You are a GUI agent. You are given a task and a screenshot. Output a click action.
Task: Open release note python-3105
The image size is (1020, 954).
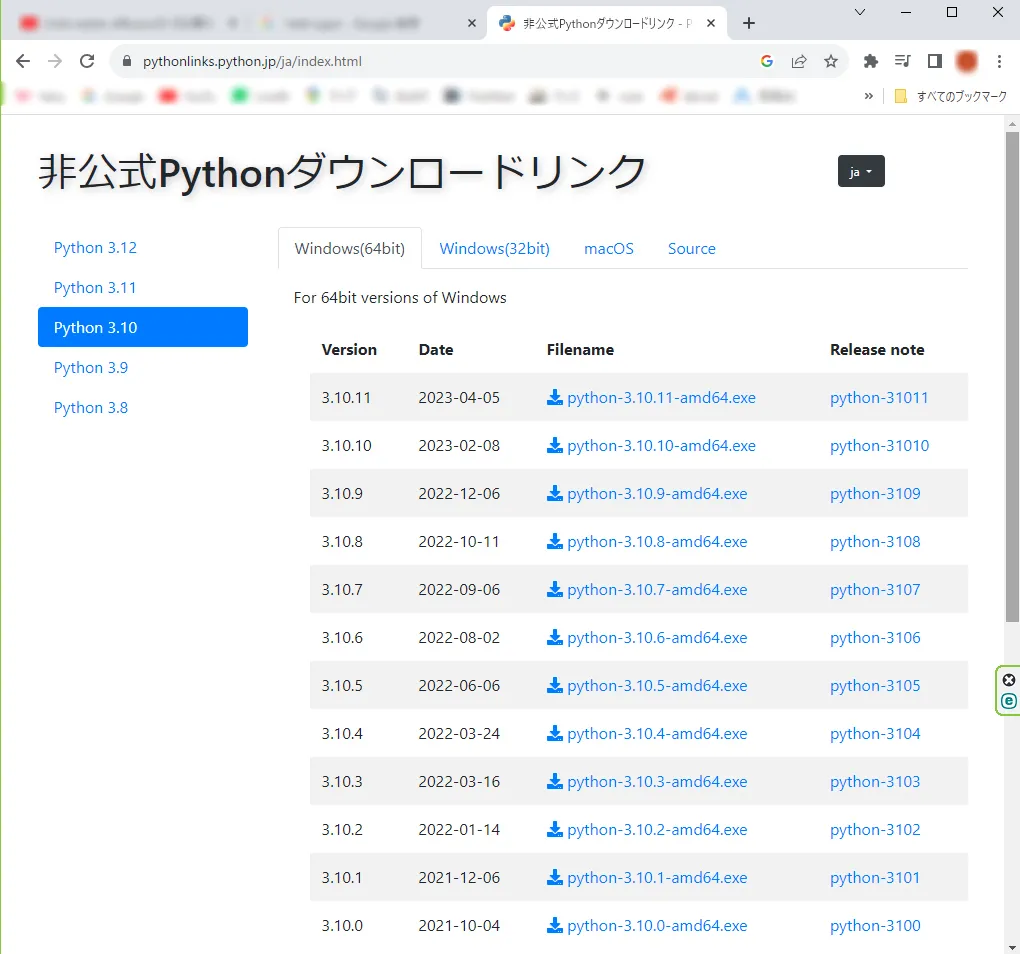(875, 685)
